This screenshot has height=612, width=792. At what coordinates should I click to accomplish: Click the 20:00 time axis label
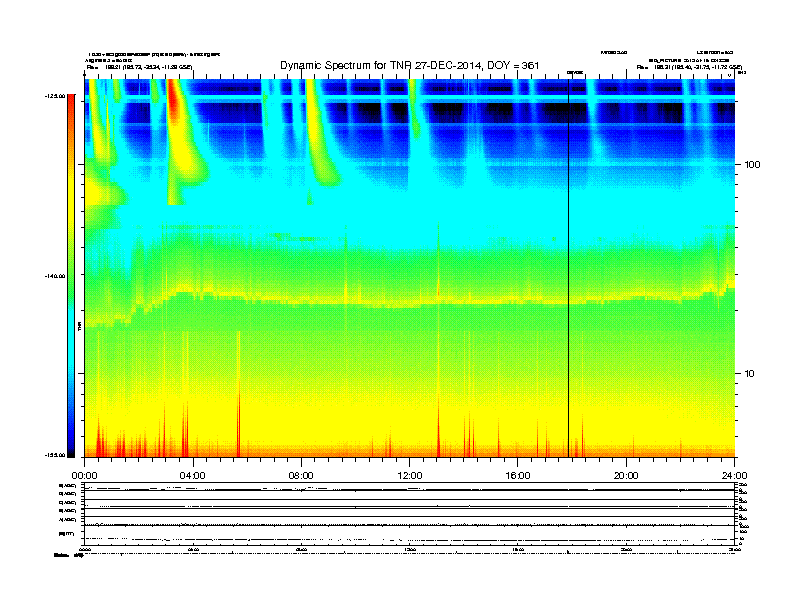pos(626,476)
